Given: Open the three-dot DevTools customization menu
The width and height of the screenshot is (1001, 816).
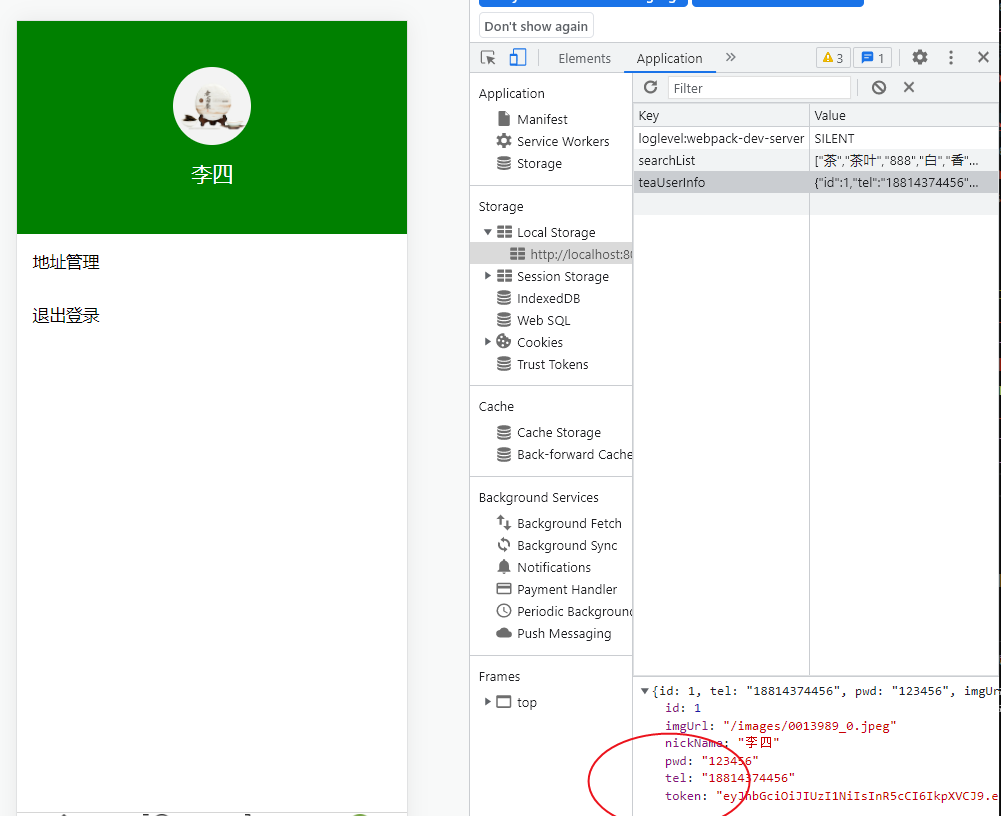Looking at the screenshot, I should [950, 57].
